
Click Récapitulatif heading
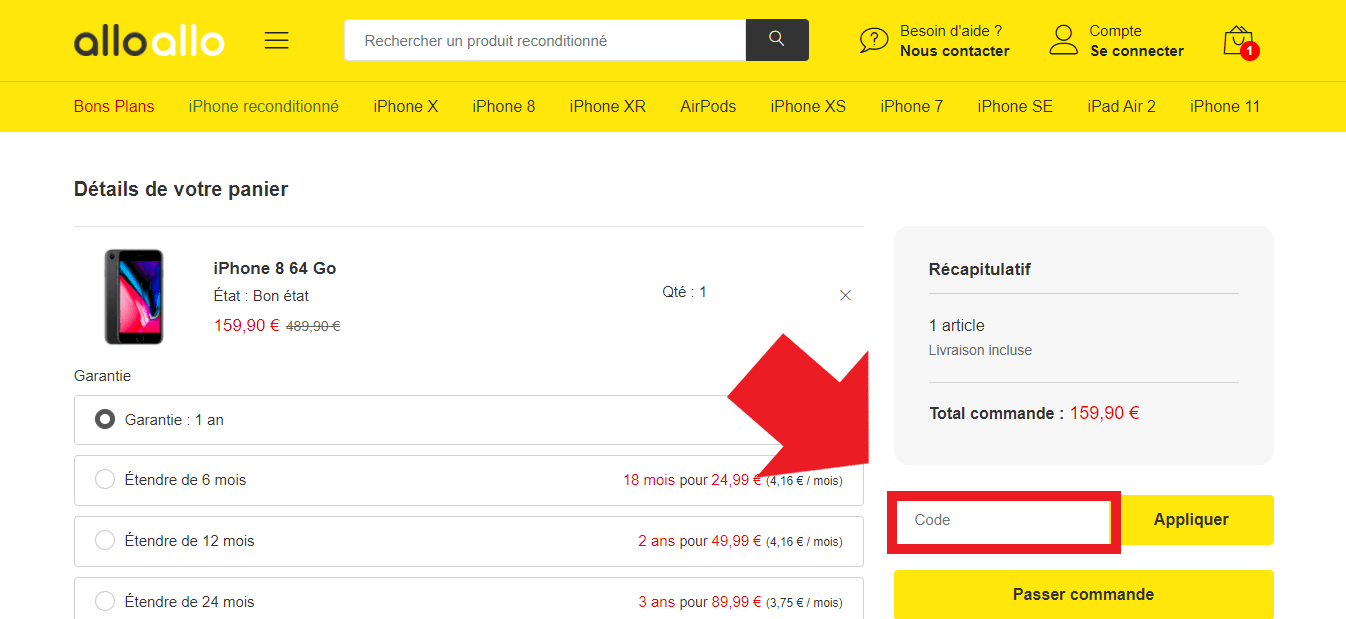pos(980,269)
